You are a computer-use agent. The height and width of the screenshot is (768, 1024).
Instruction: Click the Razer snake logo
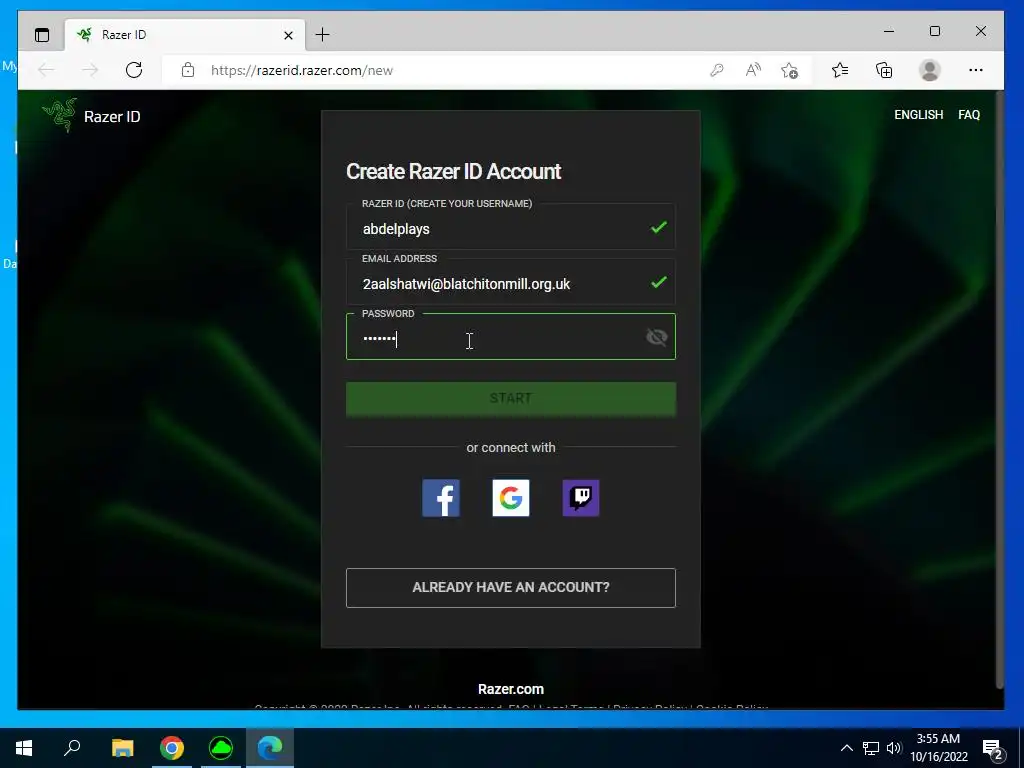coord(59,115)
